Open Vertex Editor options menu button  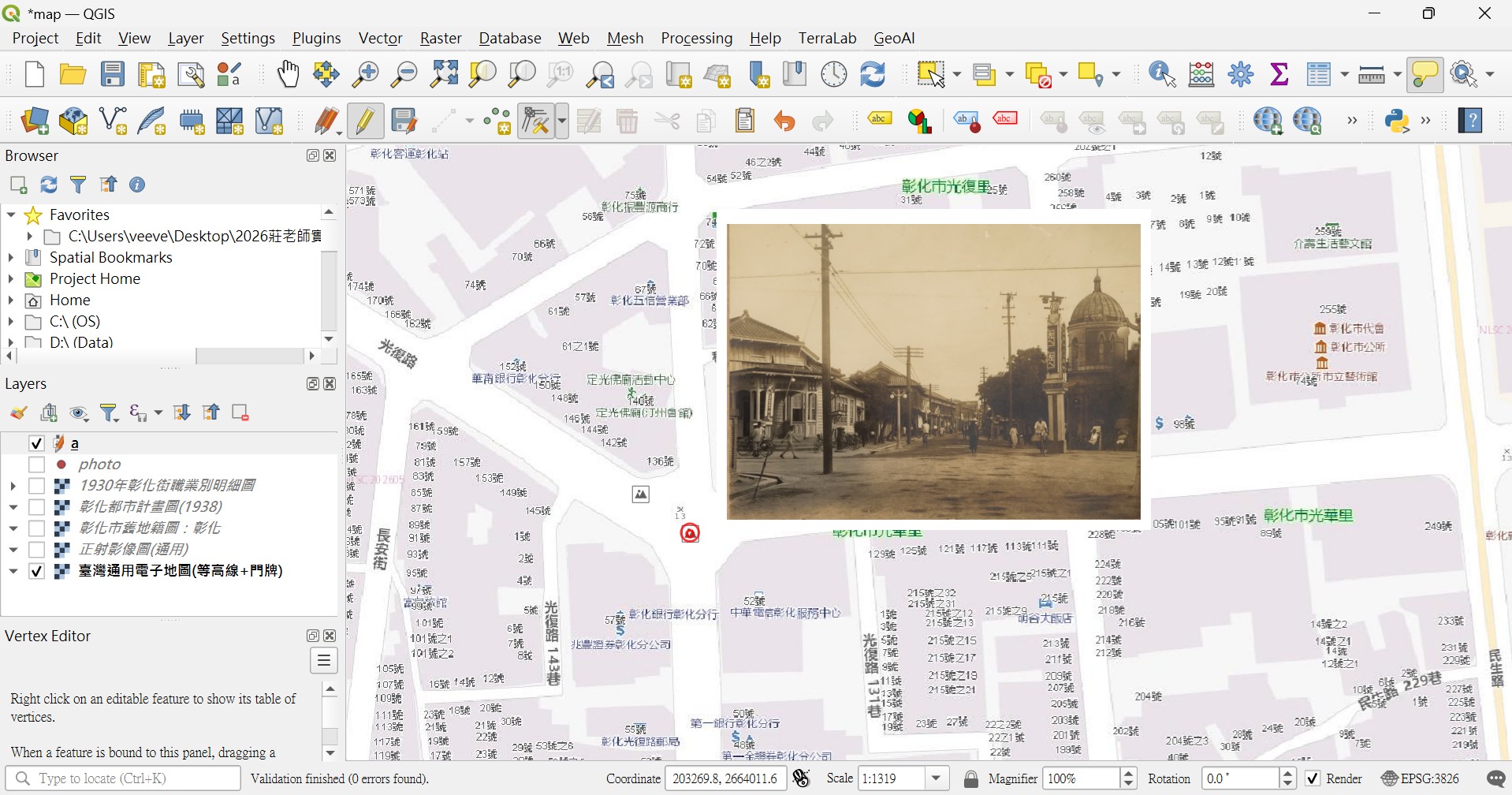324,660
